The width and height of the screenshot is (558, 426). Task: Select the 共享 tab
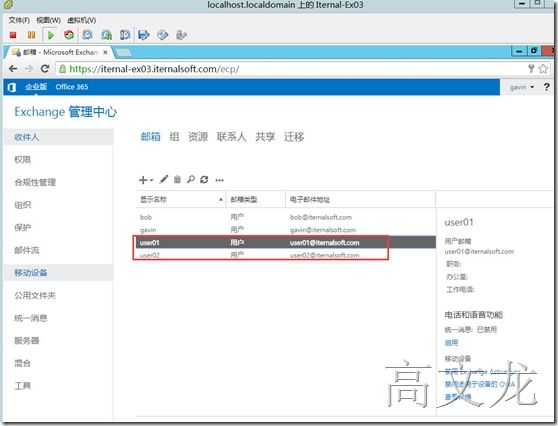click(265, 137)
